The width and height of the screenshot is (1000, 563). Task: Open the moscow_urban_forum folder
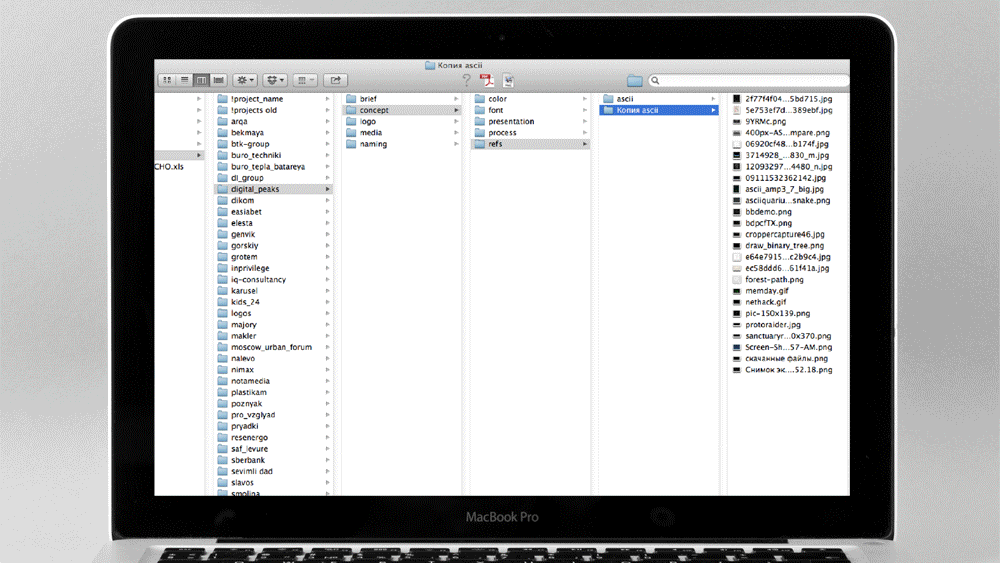[271, 347]
